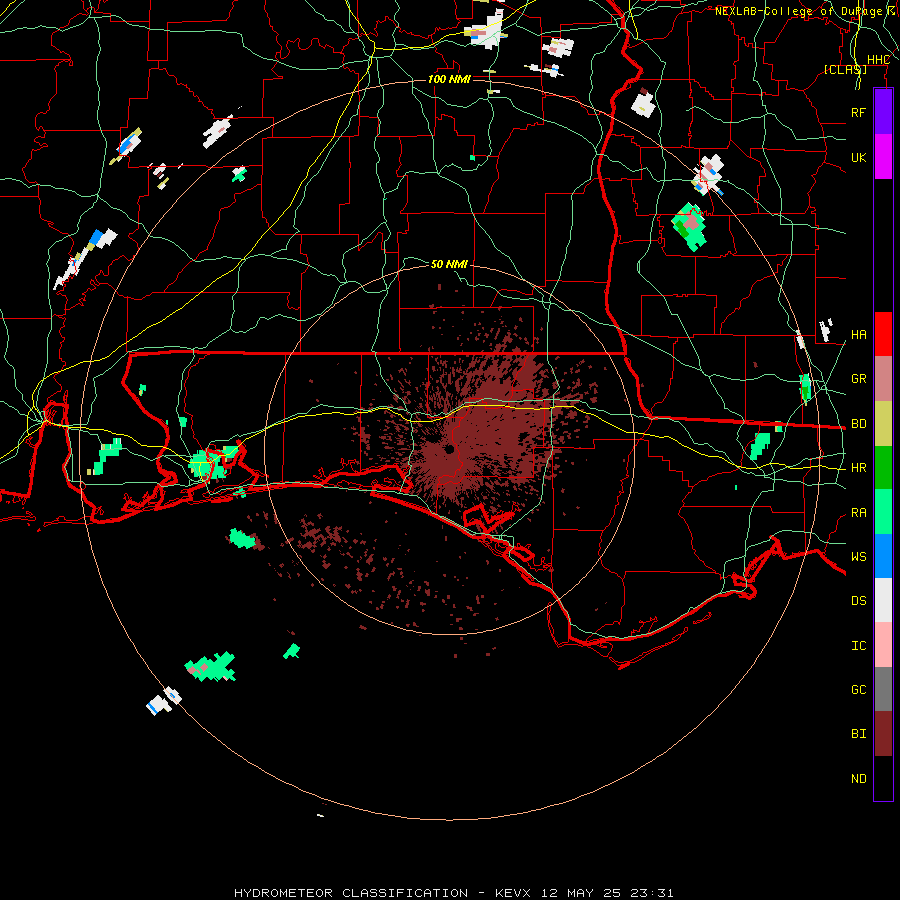900x900 pixels.
Task: Click the DS legend label
Action: (858, 600)
